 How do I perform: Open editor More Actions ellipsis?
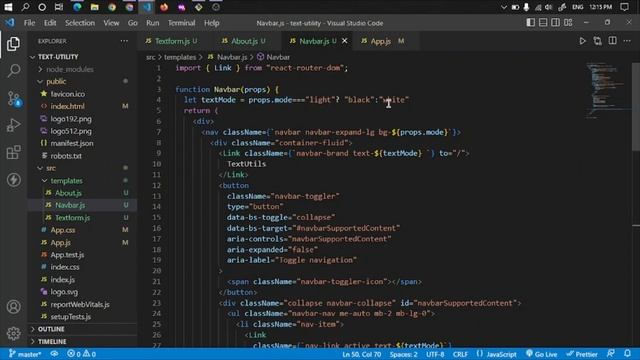pos(627,41)
